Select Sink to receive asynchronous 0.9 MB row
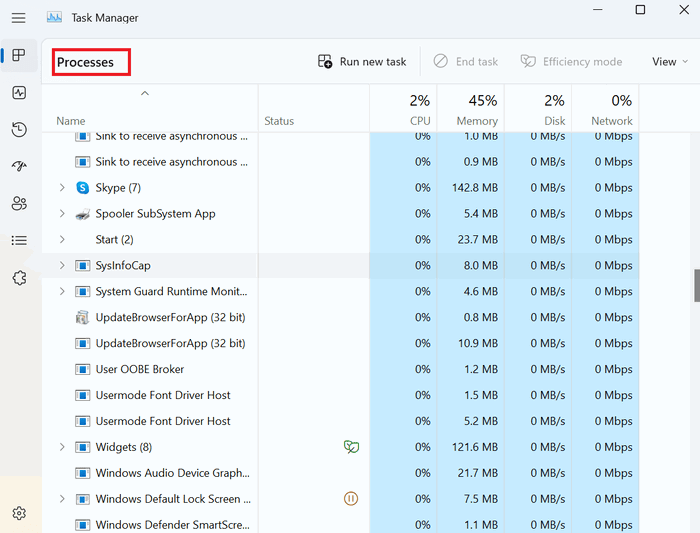700x533 pixels. tap(341, 162)
